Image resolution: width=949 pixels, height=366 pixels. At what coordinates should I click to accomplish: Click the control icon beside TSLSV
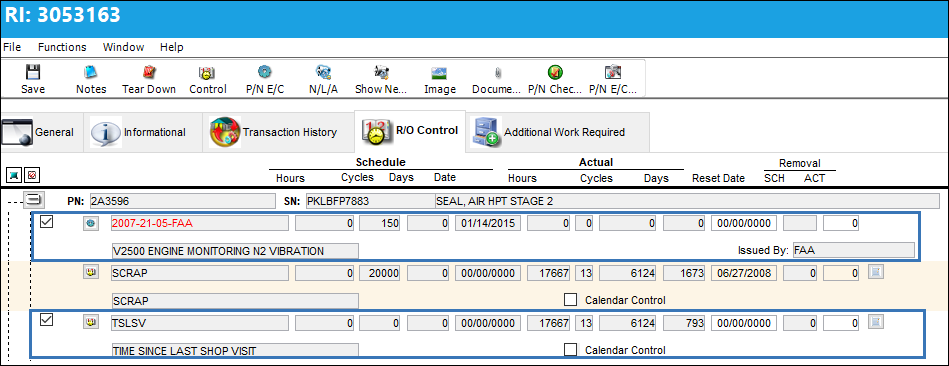point(90,323)
